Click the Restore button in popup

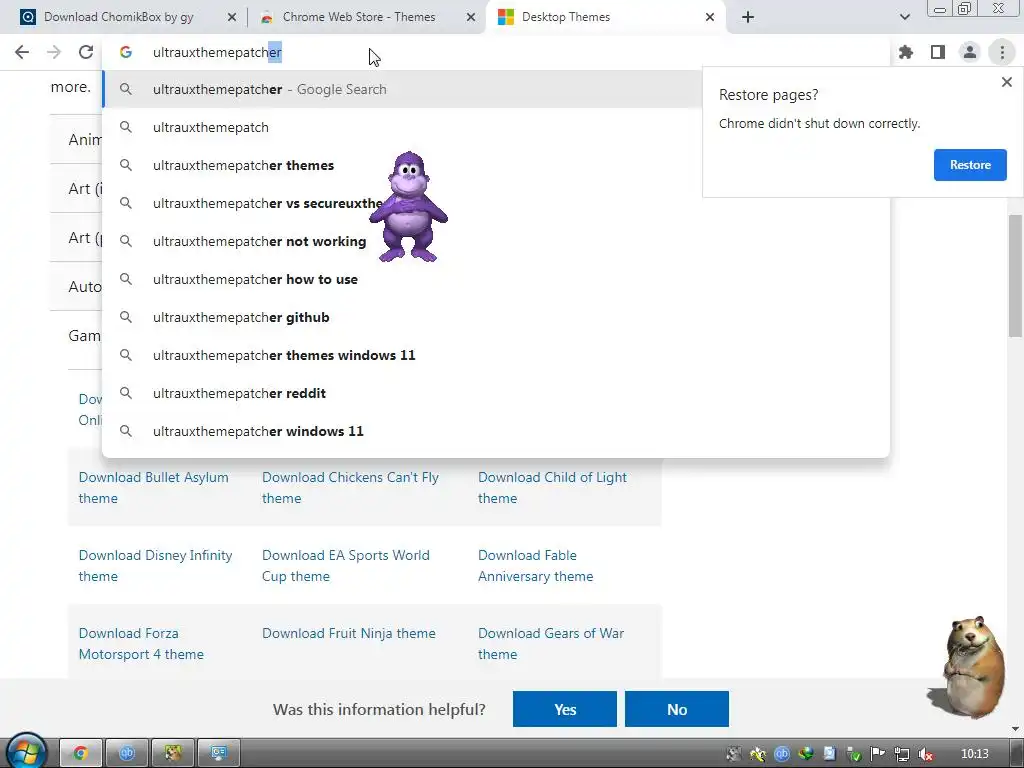[x=970, y=165]
